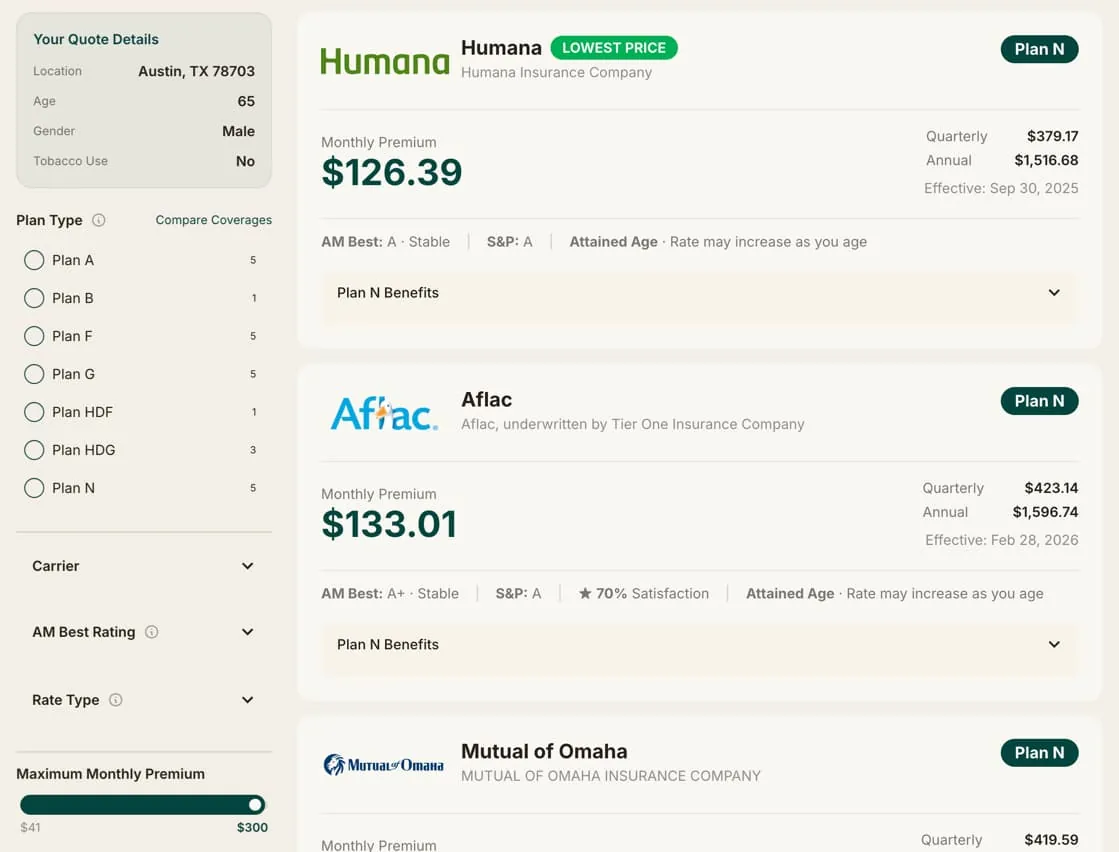Click the $1,516.68 annual amount
The width and height of the screenshot is (1119, 852).
click(x=1046, y=160)
